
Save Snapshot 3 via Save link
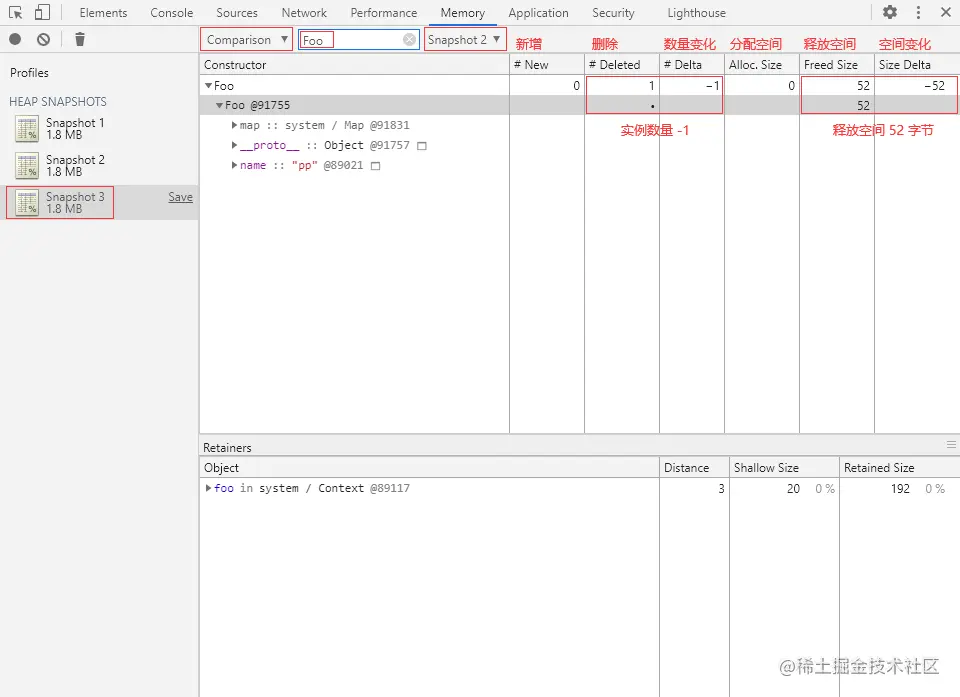[181, 197]
